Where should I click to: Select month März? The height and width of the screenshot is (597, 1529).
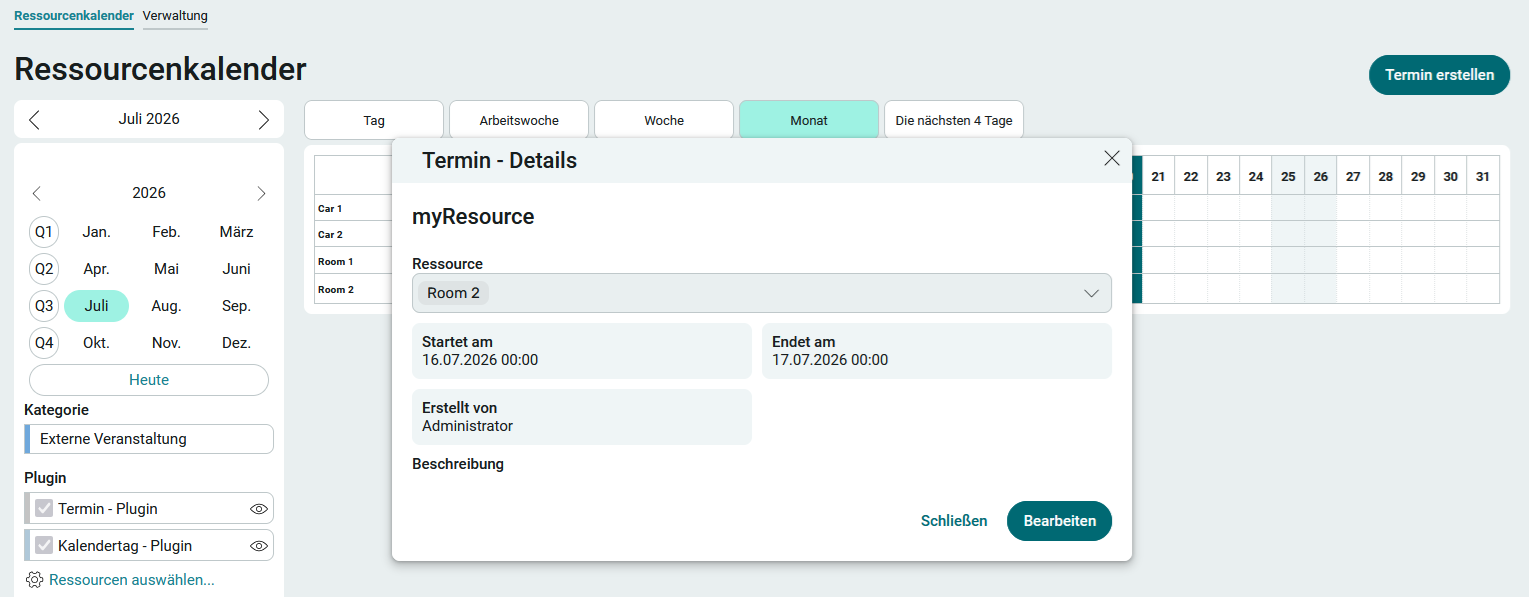(236, 232)
